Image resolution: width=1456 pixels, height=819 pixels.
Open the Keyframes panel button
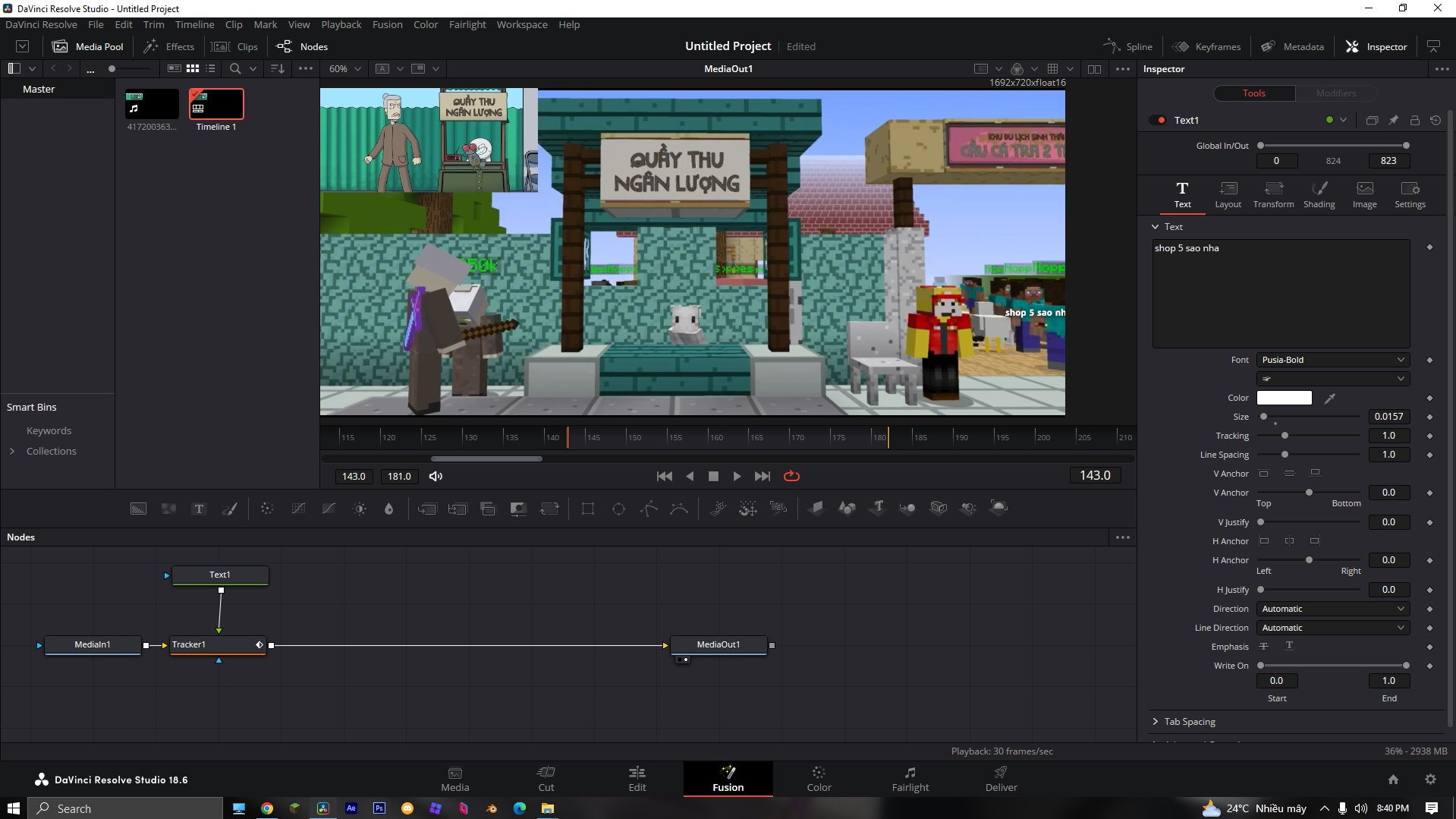[x=1207, y=46]
